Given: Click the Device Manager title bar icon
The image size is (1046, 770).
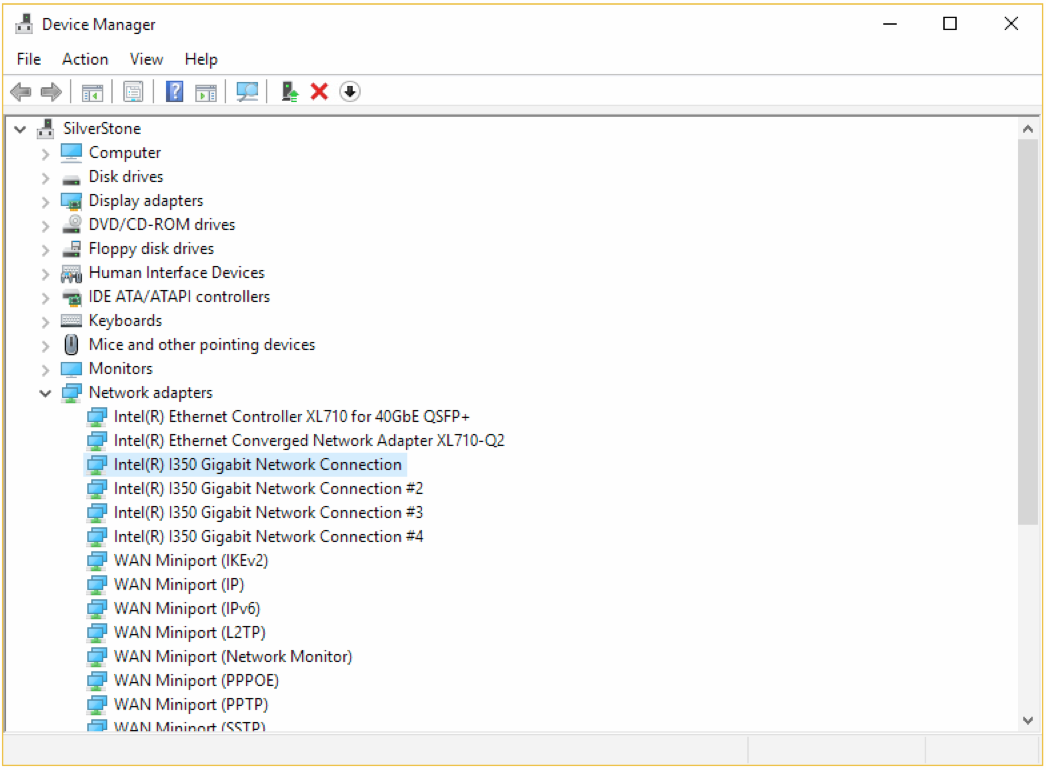Looking at the screenshot, I should pos(24,24).
